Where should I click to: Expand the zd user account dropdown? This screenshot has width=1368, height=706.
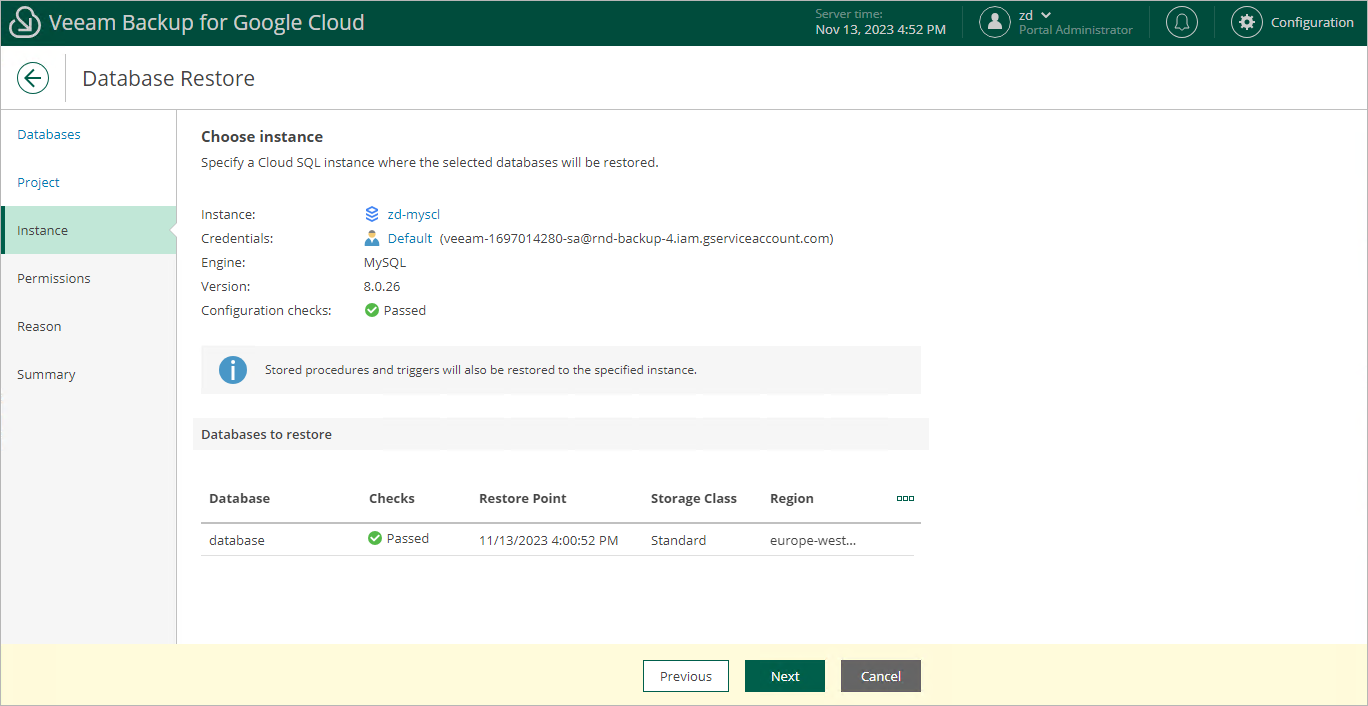coord(1046,15)
